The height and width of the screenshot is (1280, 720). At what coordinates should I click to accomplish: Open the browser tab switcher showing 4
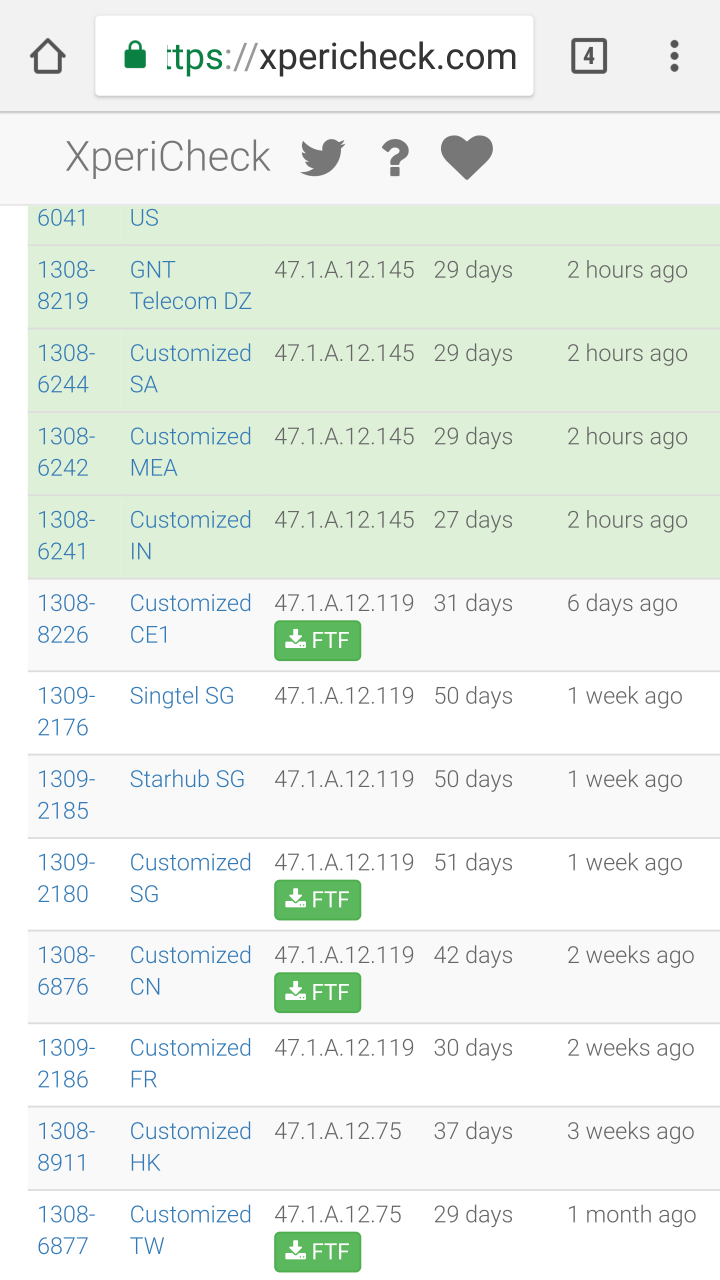click(589, 56)
